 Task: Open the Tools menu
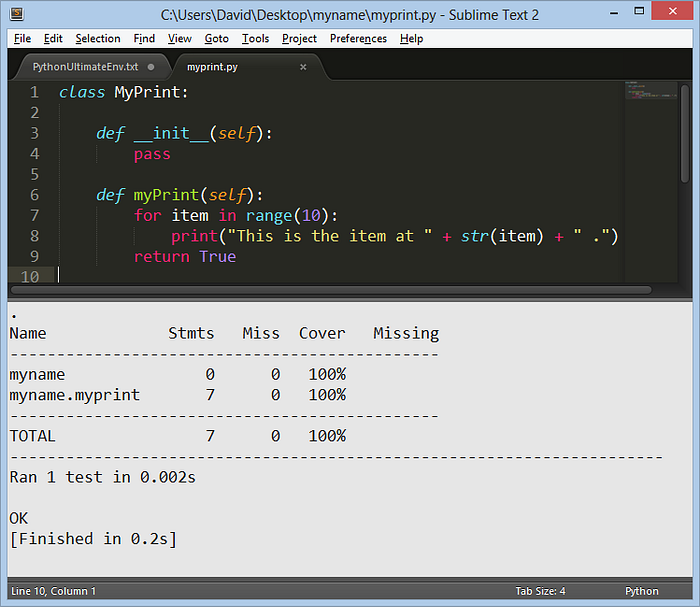255,39
